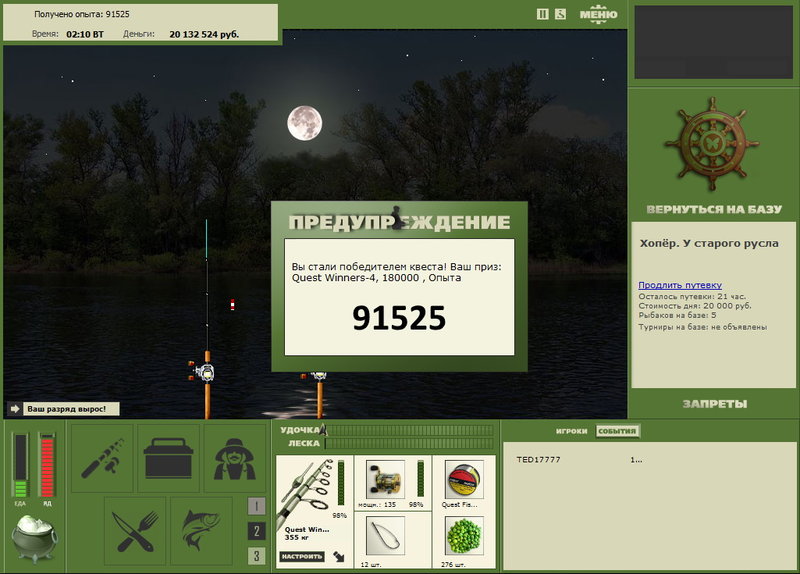Image resolution: width=800 pixels, height=574 pixels.
Task: Click the Осталось путевки: 21 час. line
Action: tap(692, 296)
